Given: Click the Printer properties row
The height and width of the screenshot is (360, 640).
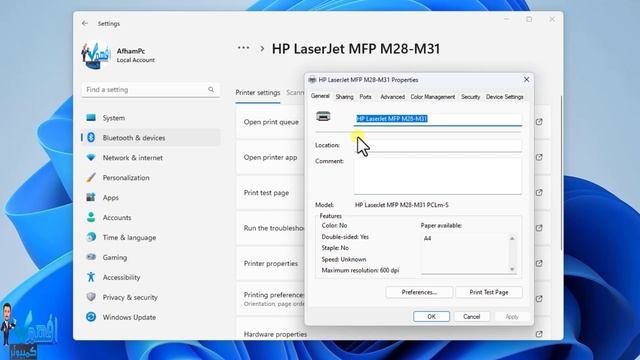Looking at the screenshot, I should coord(271,263).
